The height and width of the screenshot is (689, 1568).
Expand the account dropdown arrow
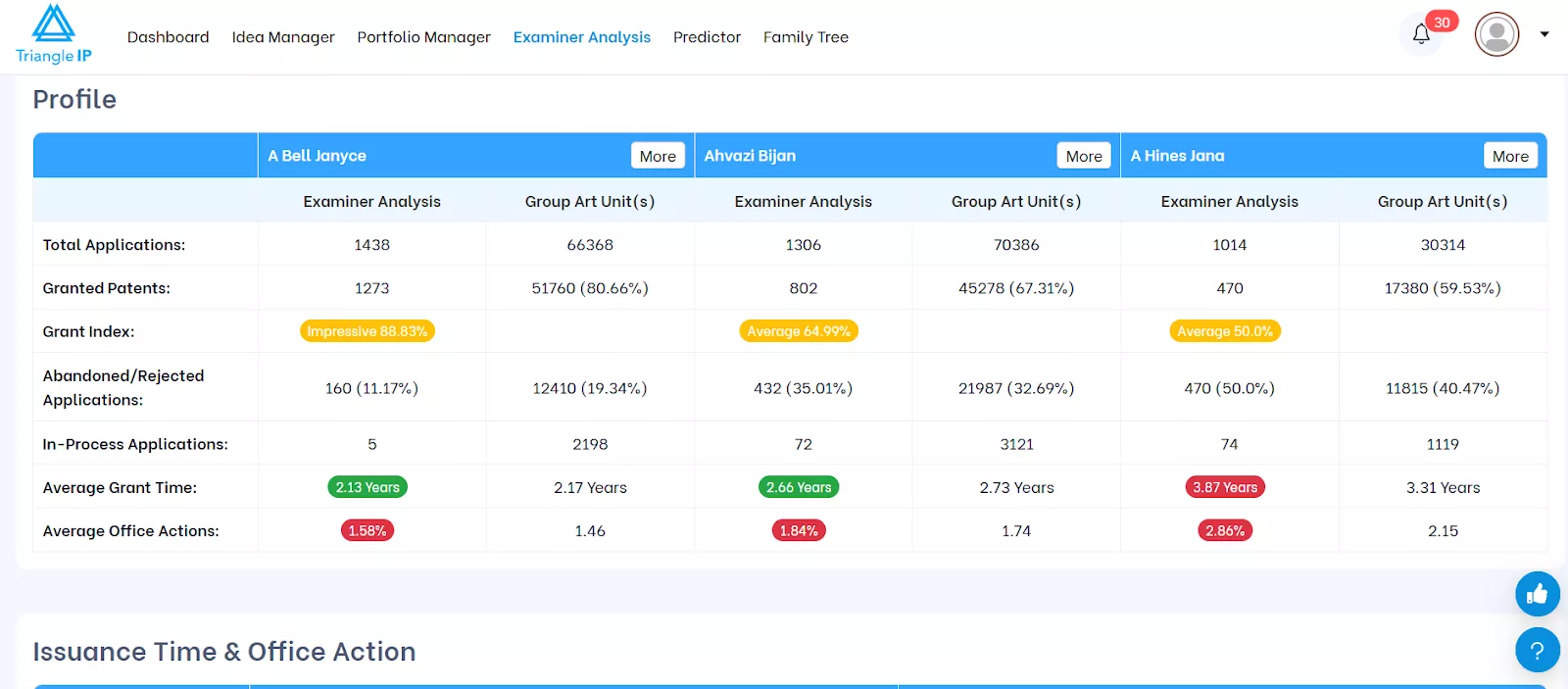(1544, 34)
